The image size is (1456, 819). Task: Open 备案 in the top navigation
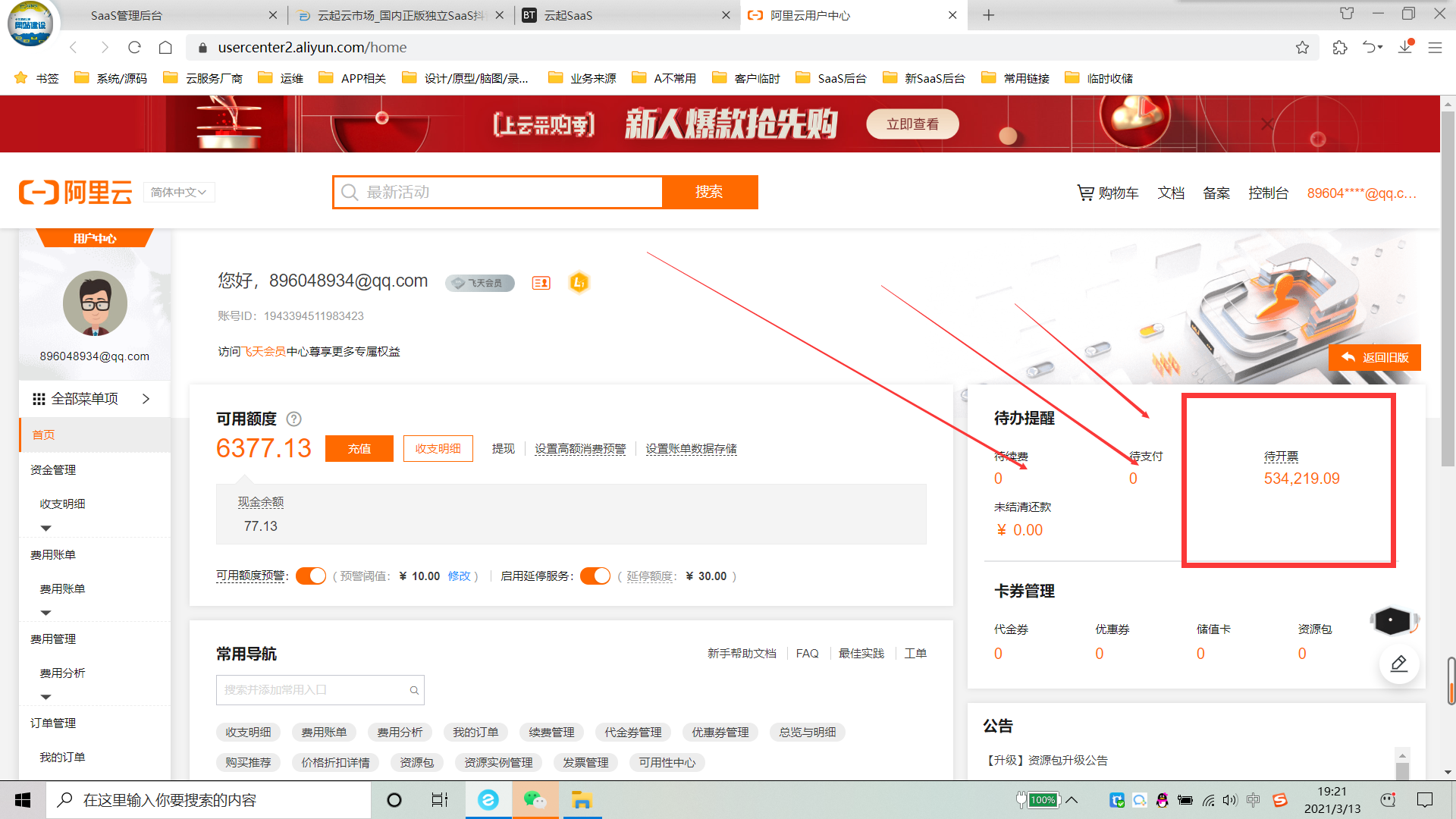pyautogui.click(x=1216, y=193)
